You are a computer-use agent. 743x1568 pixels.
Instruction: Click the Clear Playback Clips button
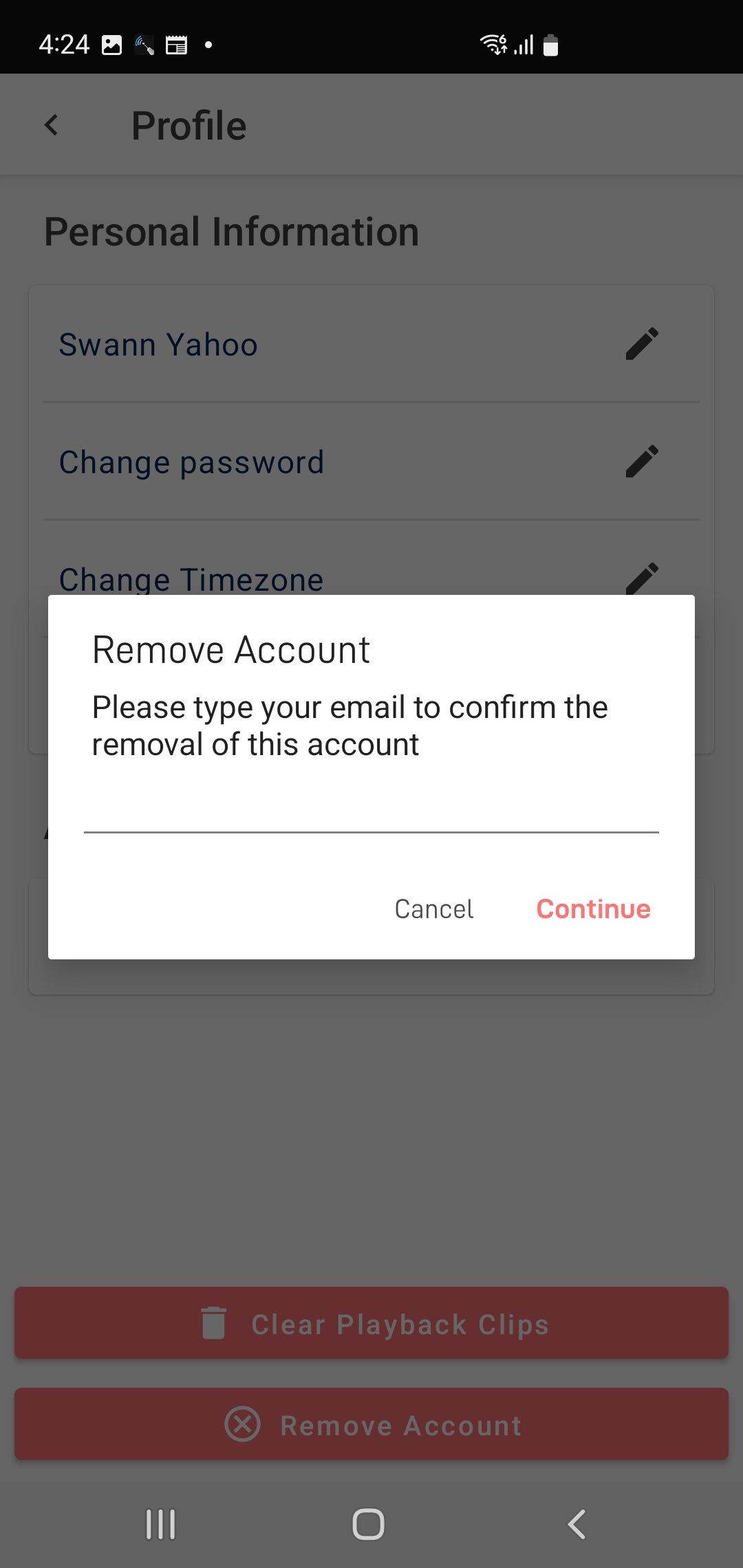[x=371, y=1322]
